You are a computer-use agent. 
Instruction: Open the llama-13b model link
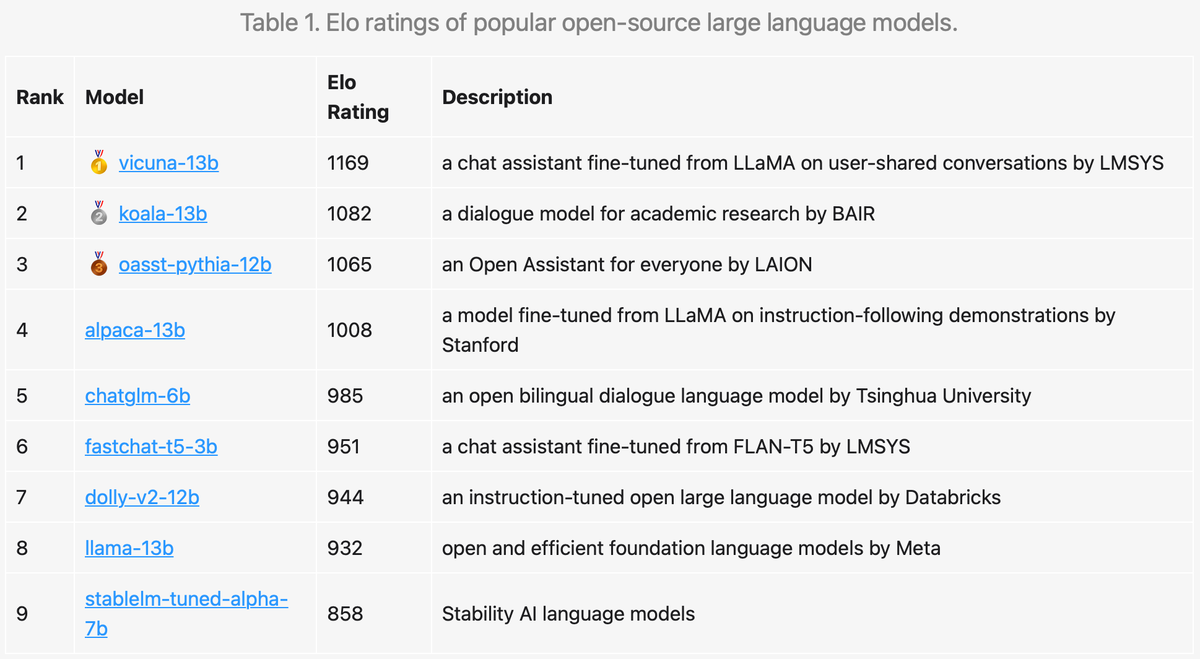(129, 548)
